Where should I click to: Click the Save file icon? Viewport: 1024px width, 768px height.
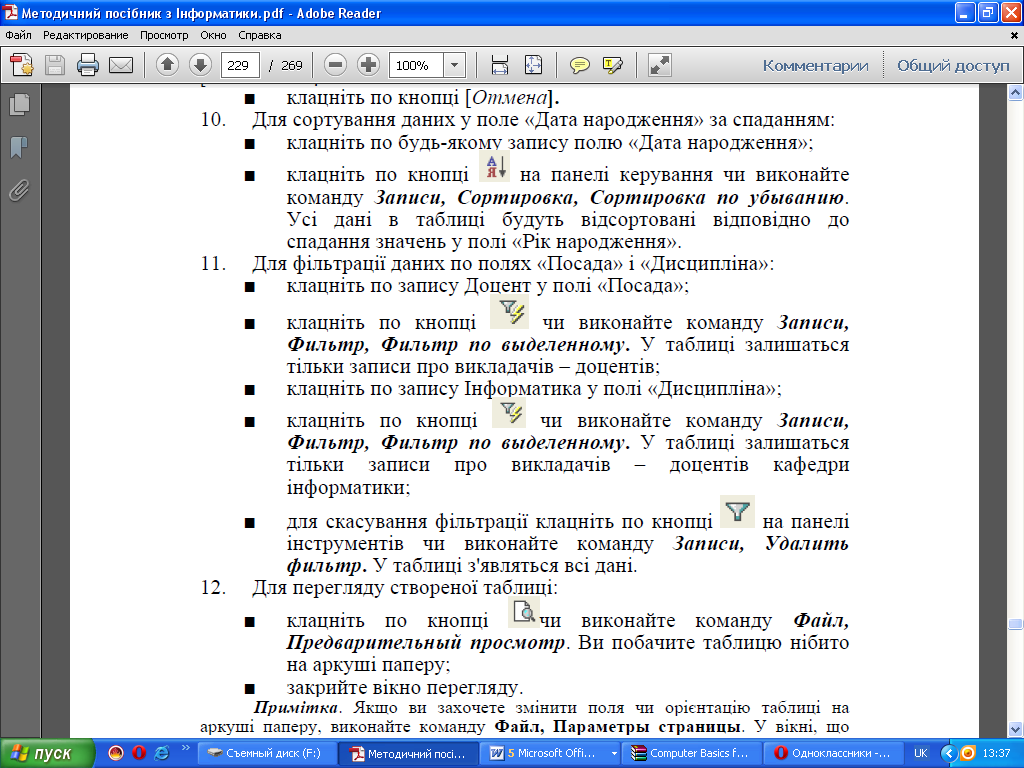55,65
